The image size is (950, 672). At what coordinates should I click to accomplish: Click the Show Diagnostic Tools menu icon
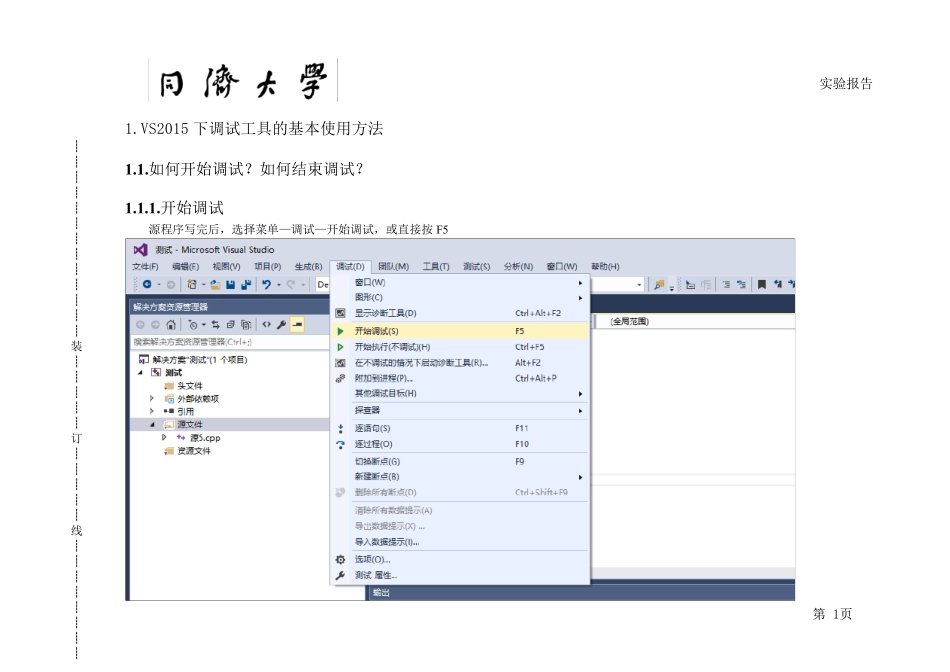340,313
